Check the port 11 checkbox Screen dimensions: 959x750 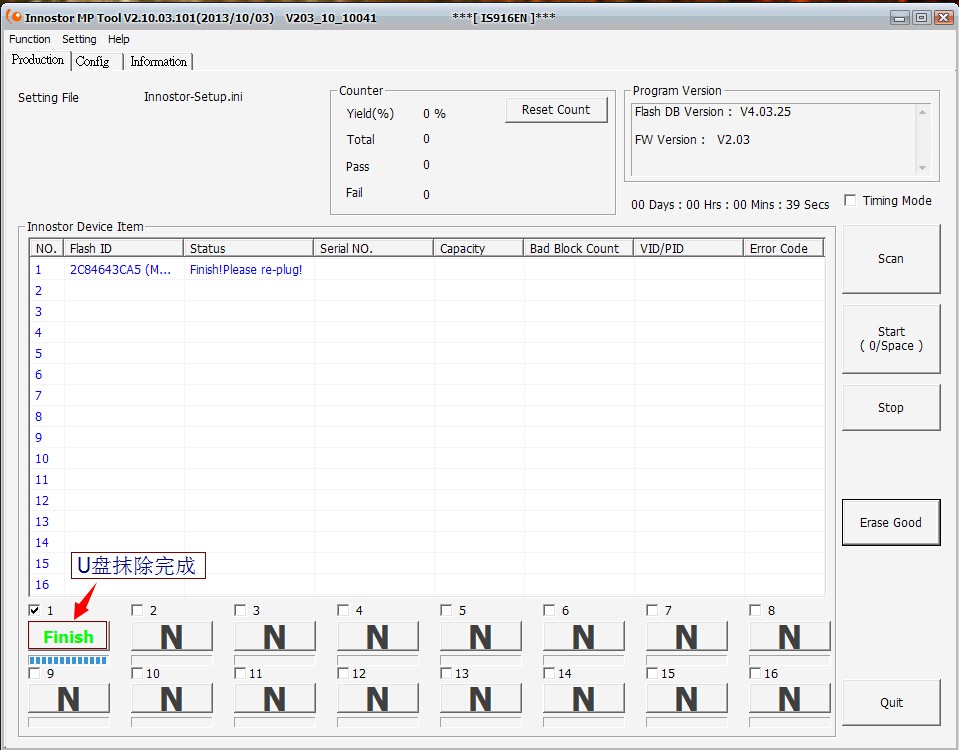[240, 673]
